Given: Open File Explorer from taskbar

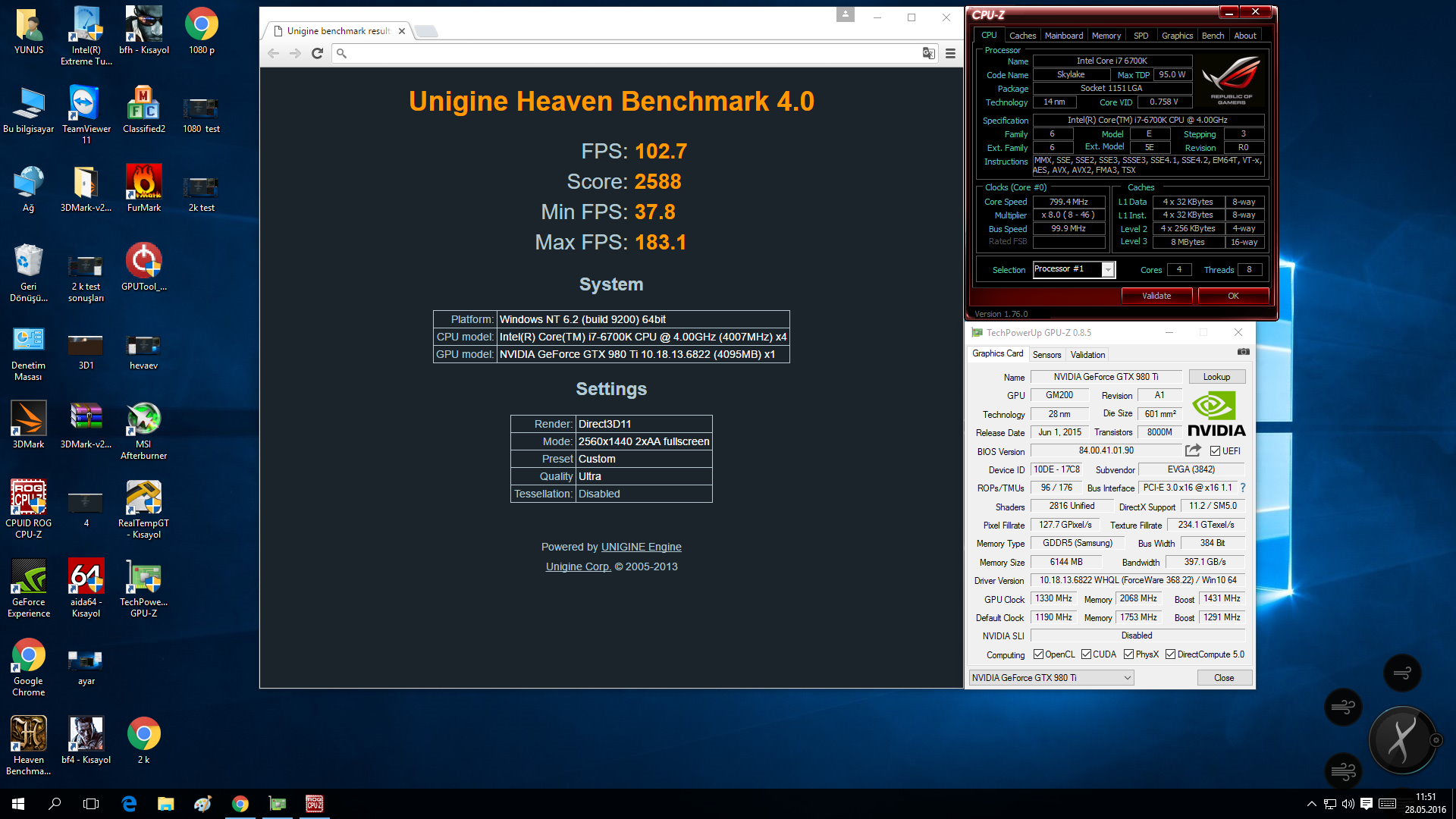Looking at the screenshot, I should click(x=165, y=804).
